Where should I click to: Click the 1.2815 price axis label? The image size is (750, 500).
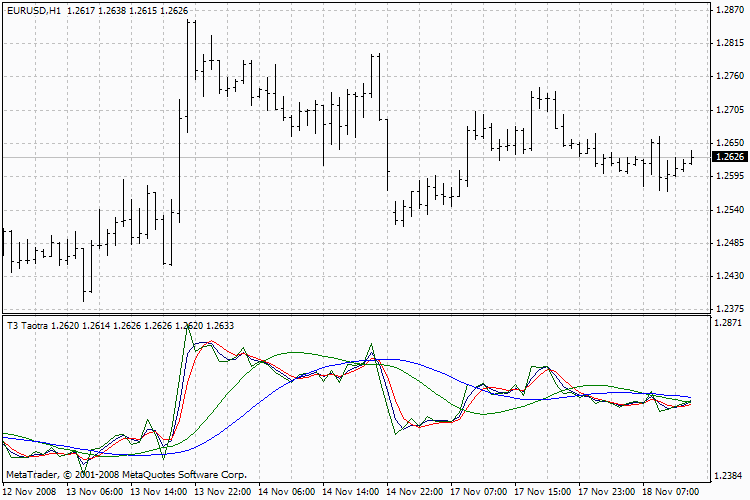point(730,43)
